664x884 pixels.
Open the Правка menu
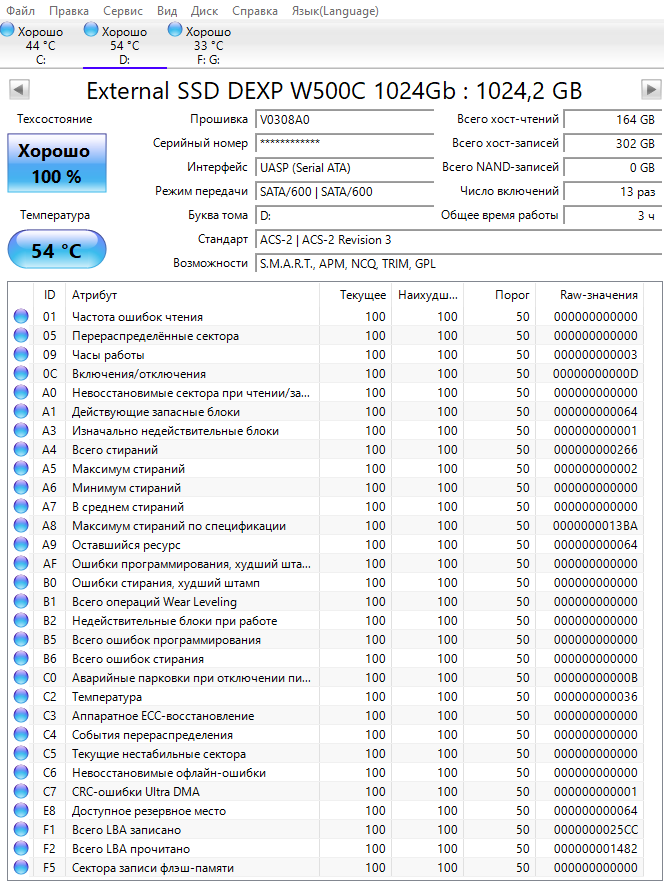point(69,11)
